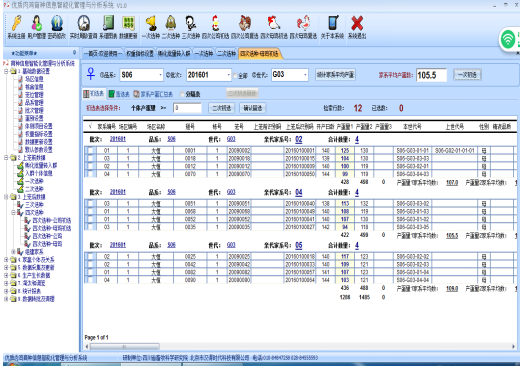The height and width of the screenshot is (369, 520).
Task: Collapse the 1 基础数据设置 tree node
Action: click(6, 71)
